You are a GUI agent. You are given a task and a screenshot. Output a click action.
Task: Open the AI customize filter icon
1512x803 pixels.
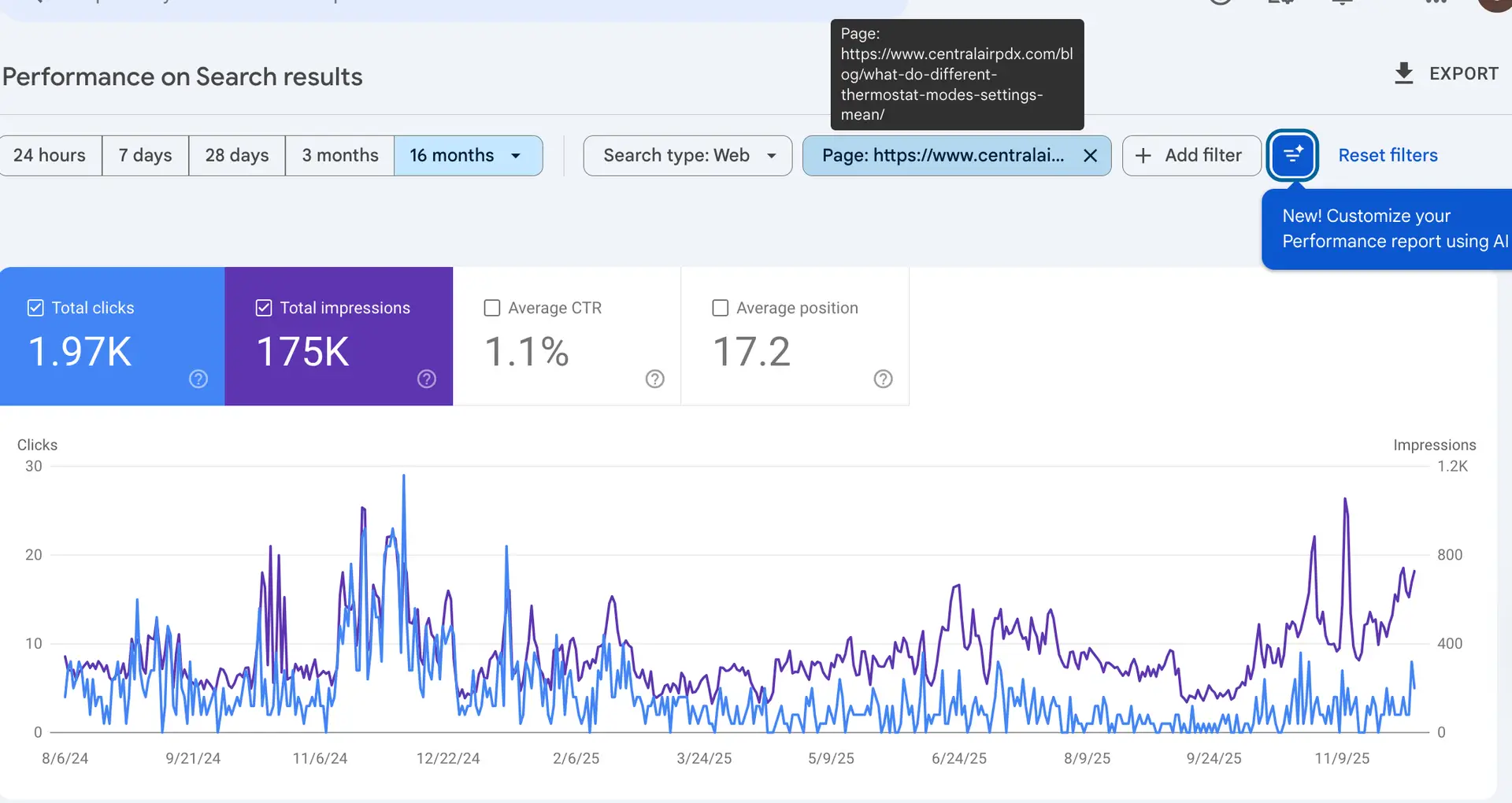(1292, 155)
